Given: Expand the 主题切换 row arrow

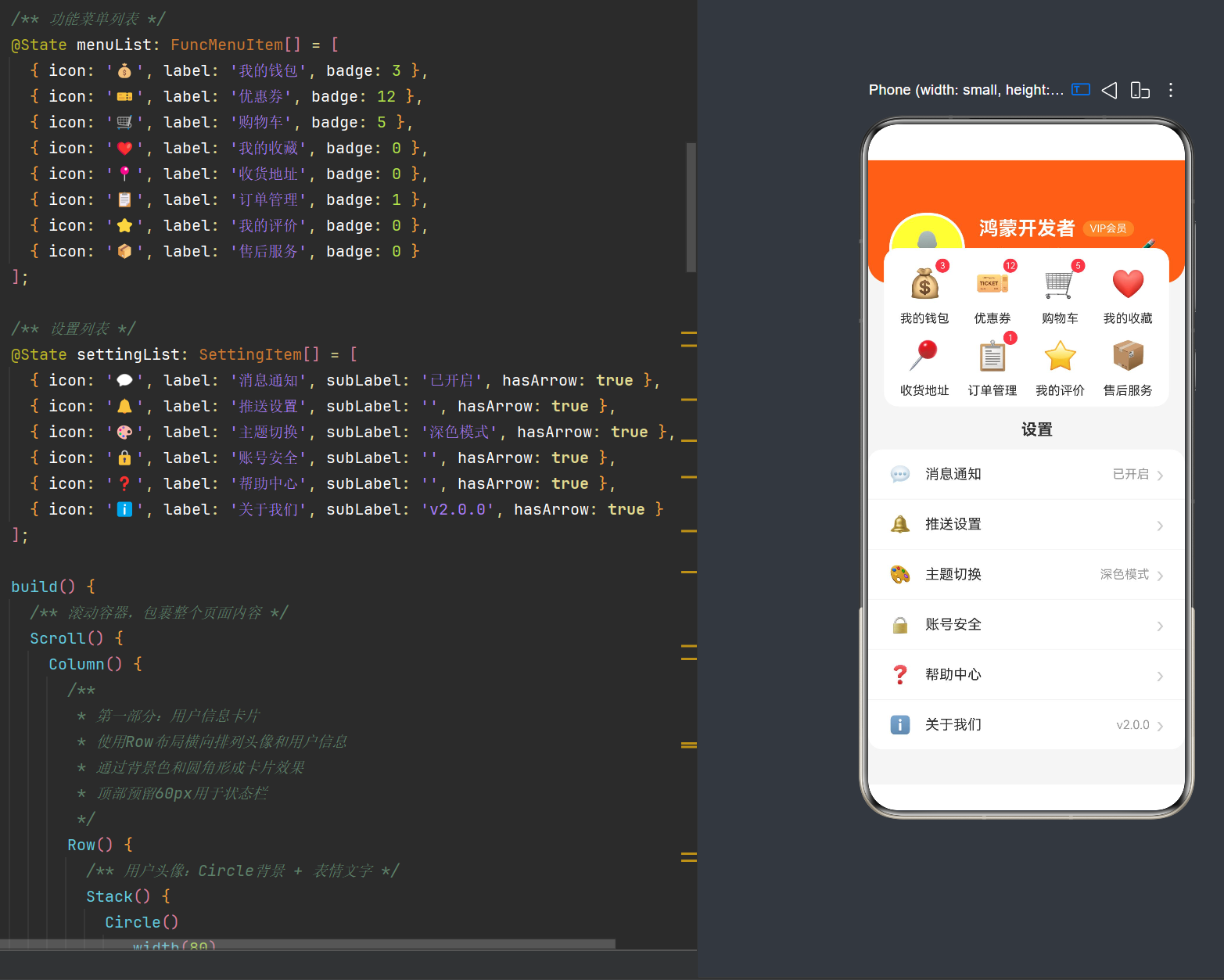Looking at the screenshot, I should pos(1160,576).
